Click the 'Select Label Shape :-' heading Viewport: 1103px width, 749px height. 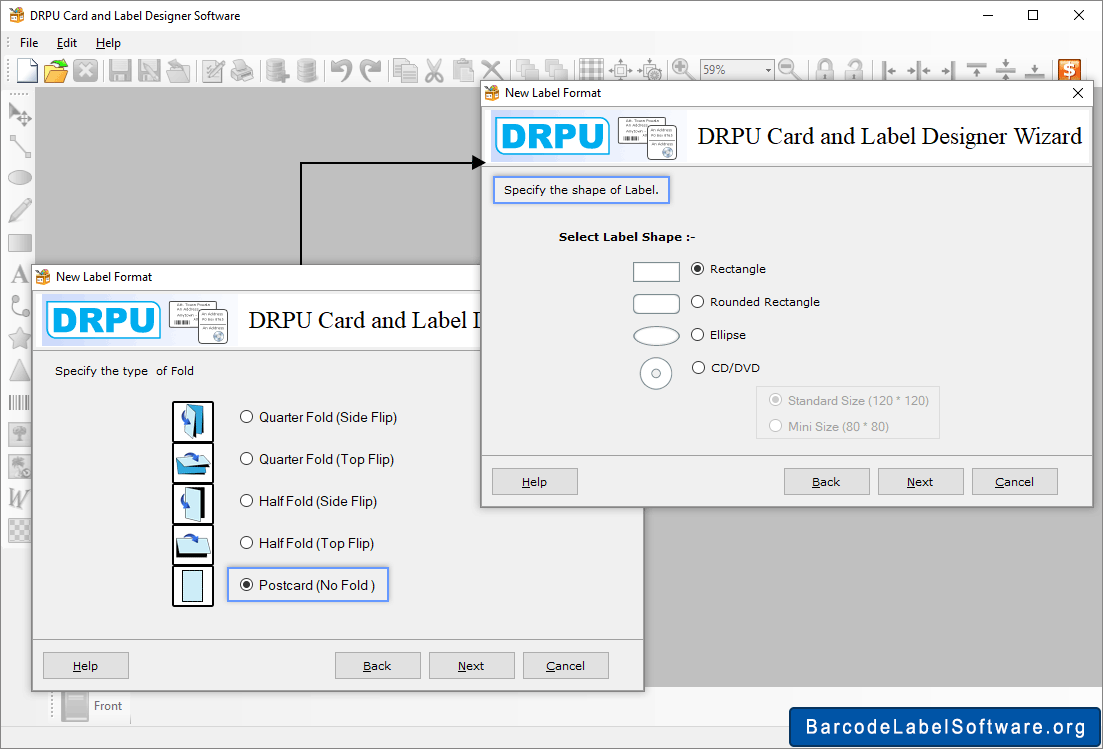(627, 237)
